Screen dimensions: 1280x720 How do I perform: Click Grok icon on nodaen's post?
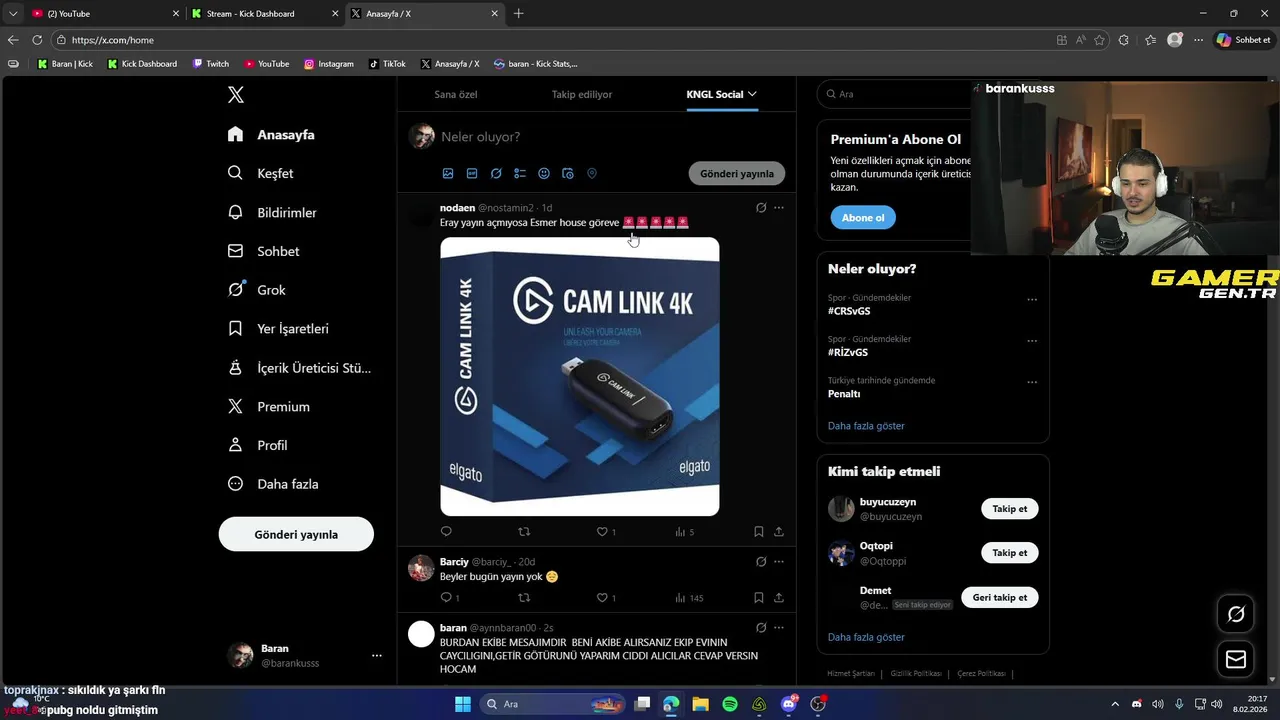761,208
